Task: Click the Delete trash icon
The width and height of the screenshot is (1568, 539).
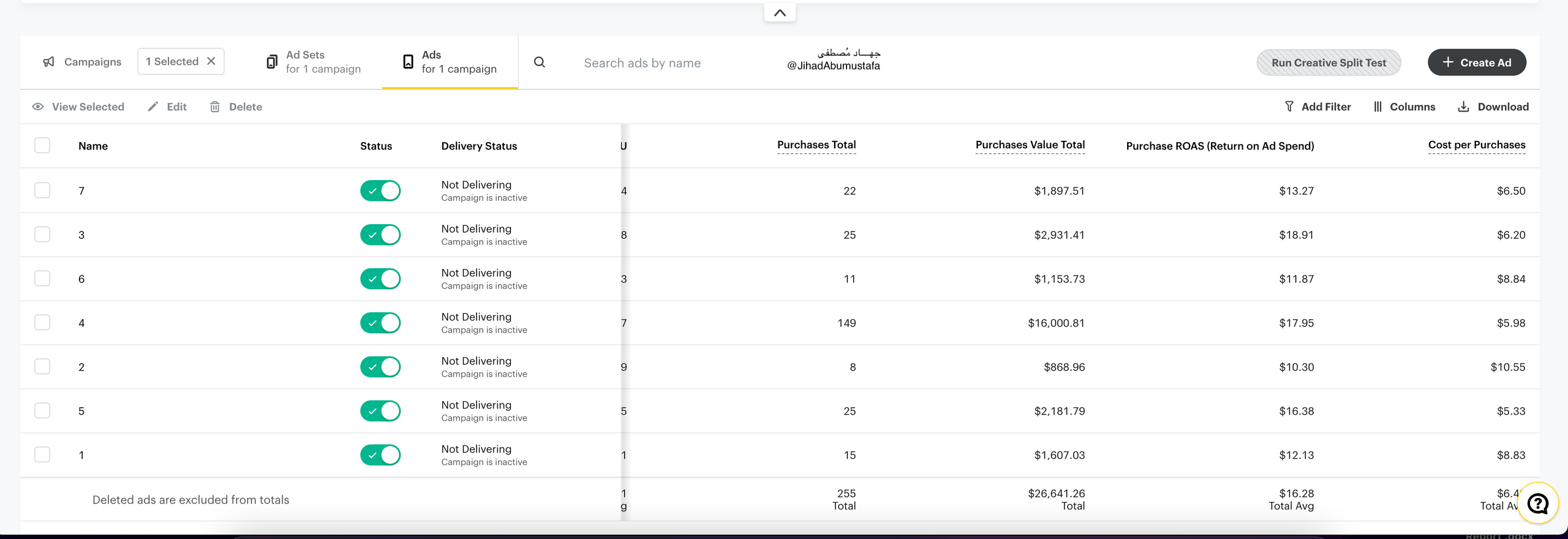Action: click(x=215, y=107)
